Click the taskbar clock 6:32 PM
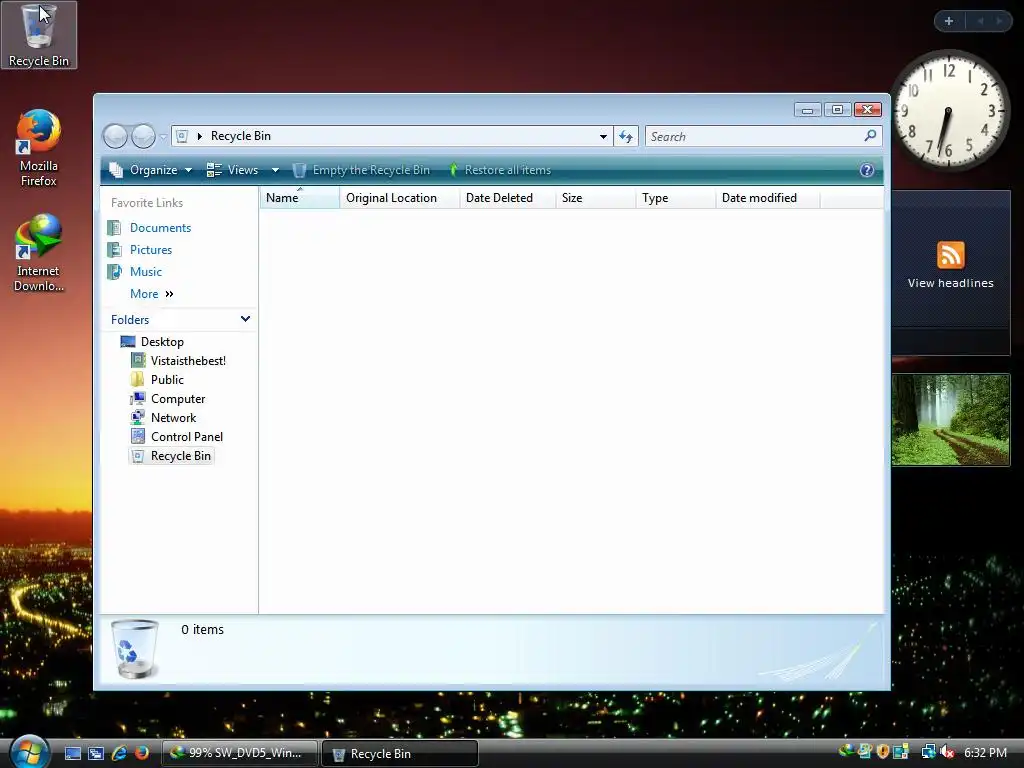Viewport: 1024px width, 768px height. [x=985, y=752]
